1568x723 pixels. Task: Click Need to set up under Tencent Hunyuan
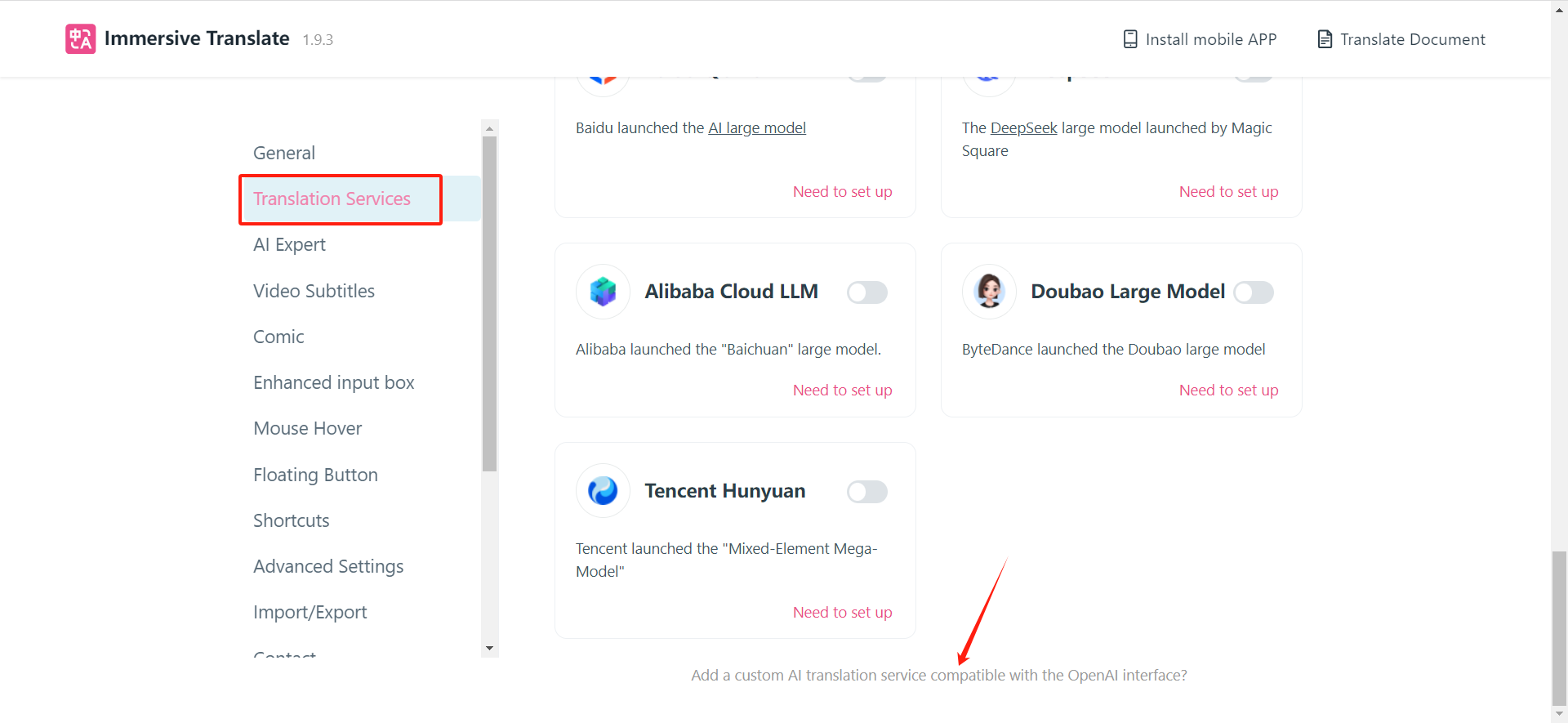click(x=842, y=612)
